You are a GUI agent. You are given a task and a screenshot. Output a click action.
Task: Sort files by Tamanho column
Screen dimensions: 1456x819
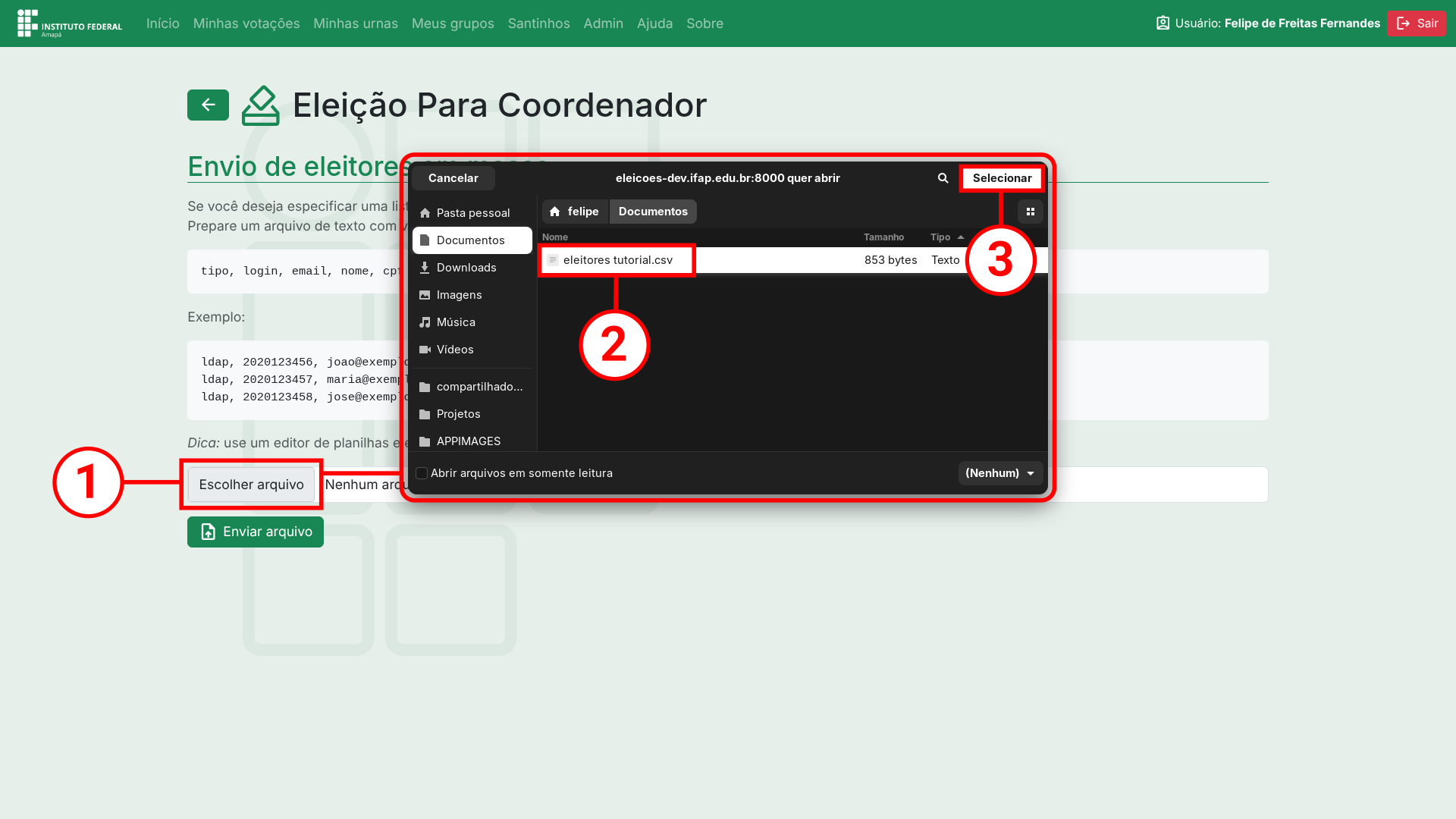(883, 237)
